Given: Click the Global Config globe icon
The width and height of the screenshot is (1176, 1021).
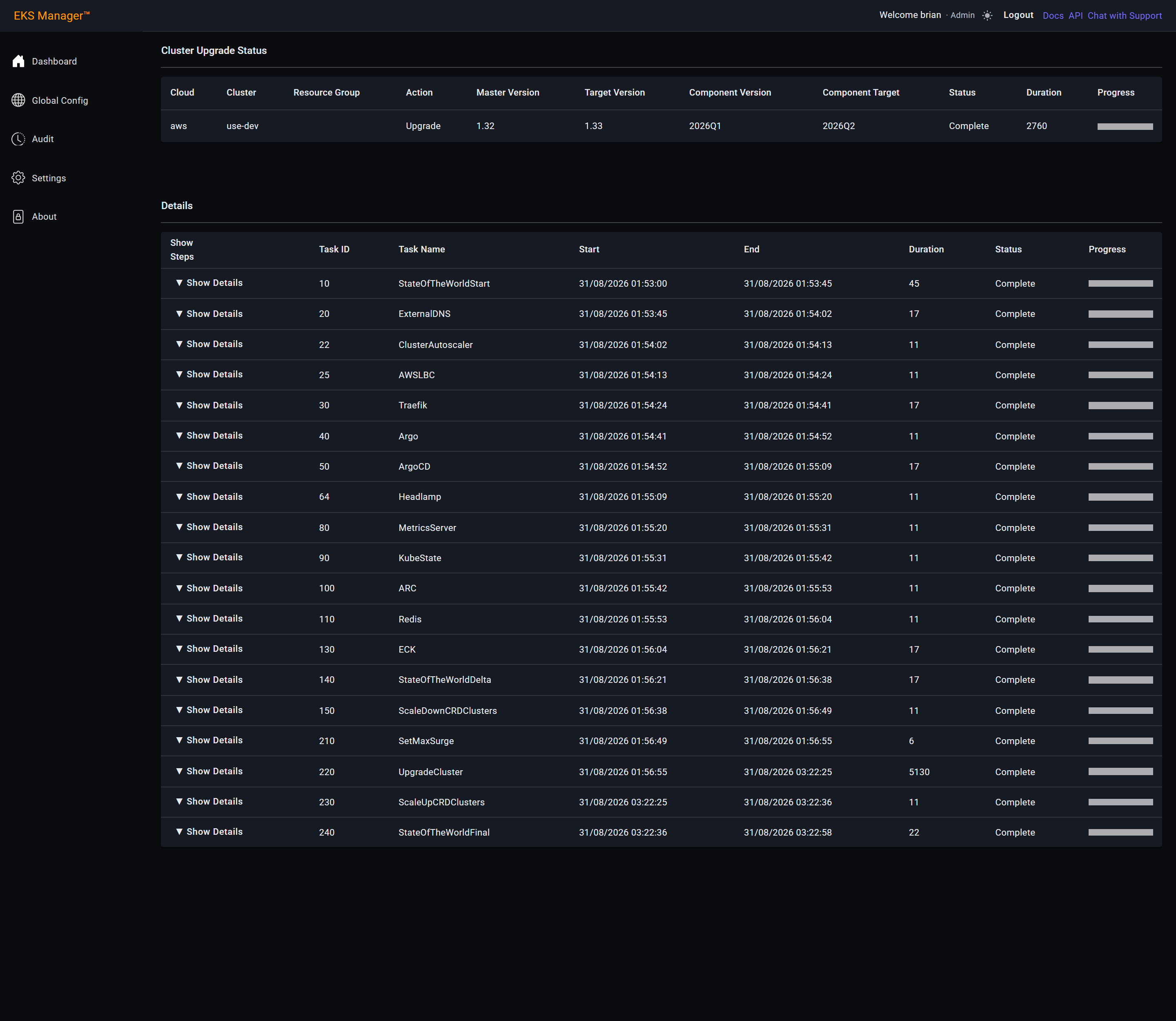Looking at the screenshot, I should coord(18,100).
